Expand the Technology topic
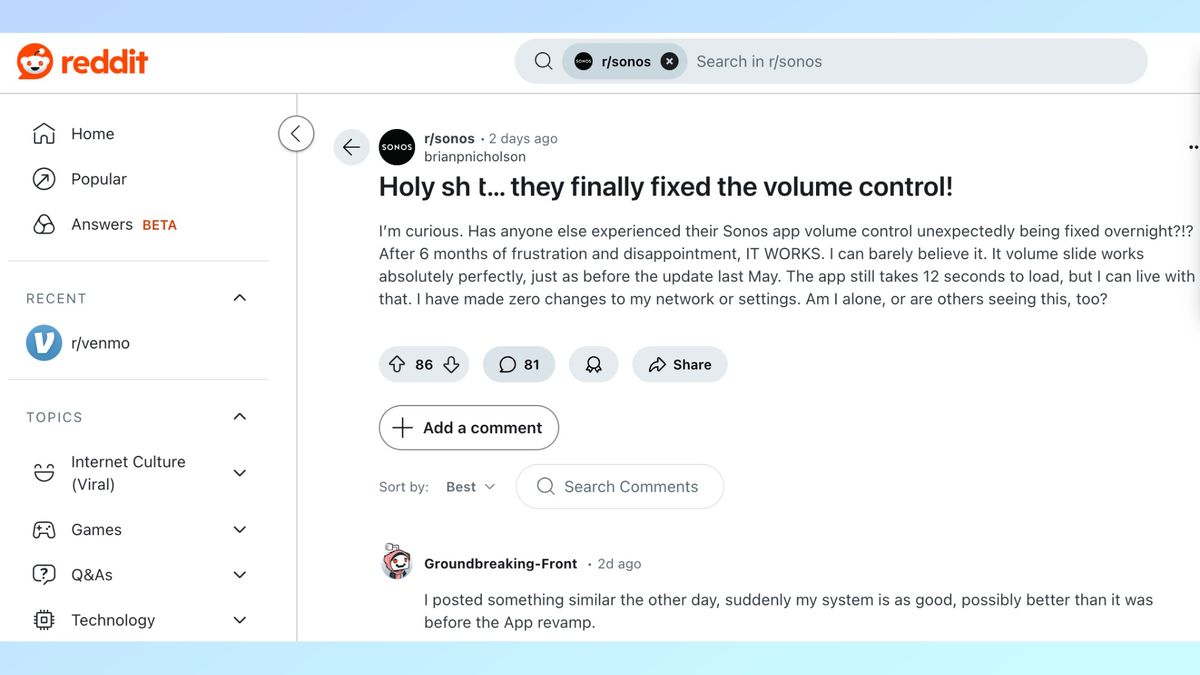 click(x=239, y=620)
